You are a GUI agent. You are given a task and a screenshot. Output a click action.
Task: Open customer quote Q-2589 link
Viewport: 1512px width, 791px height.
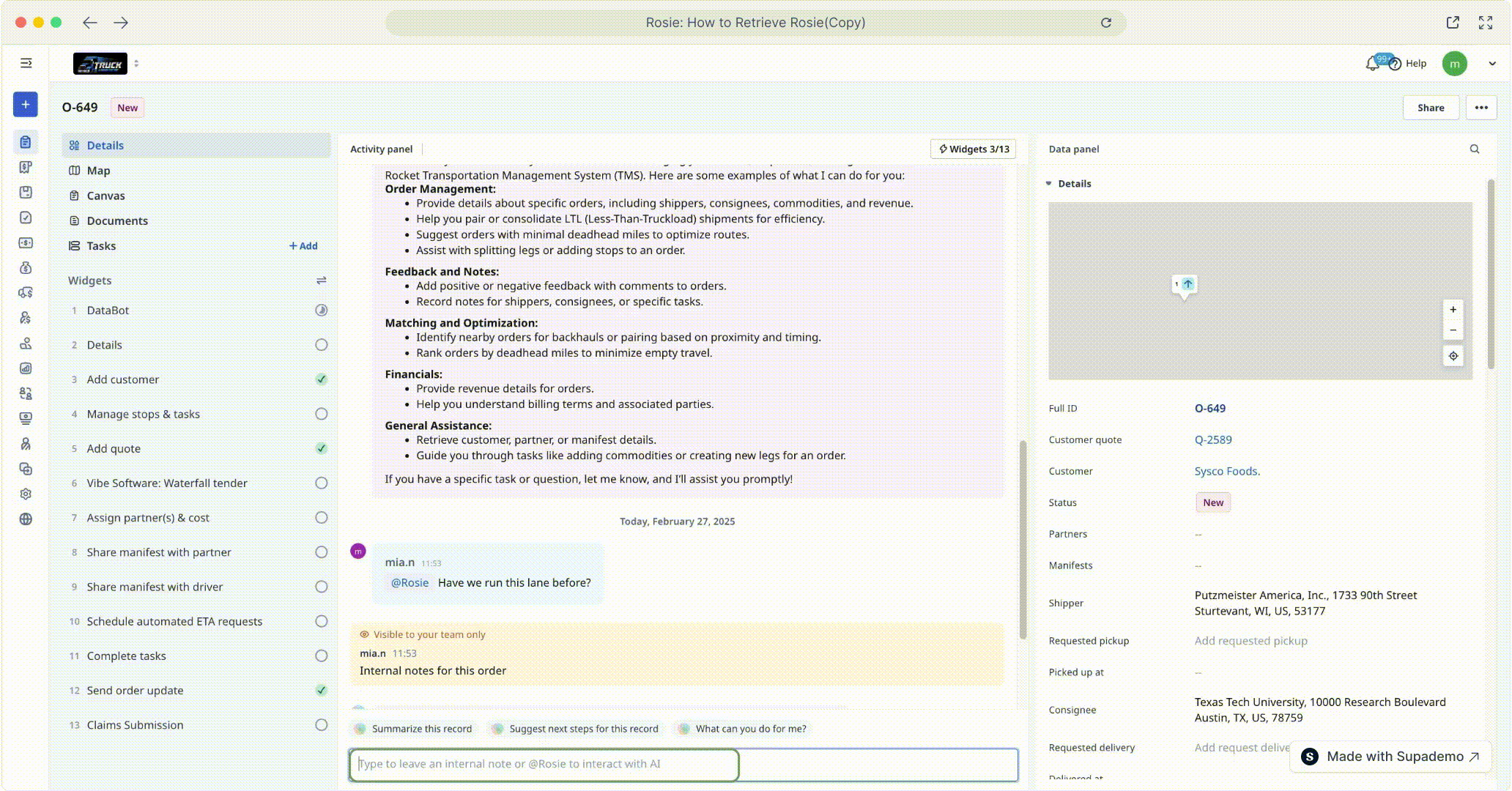pos(1212,439)
